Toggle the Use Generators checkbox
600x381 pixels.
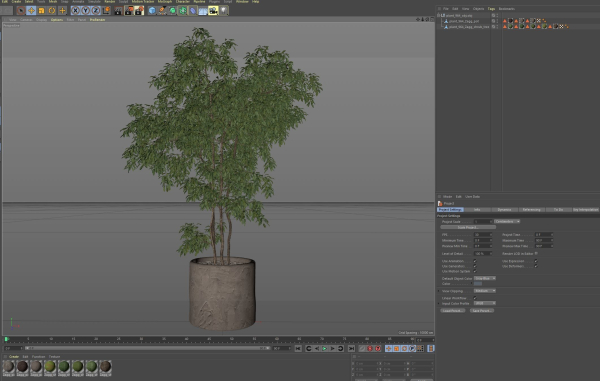pyautogui.click(x=475, y=266)
